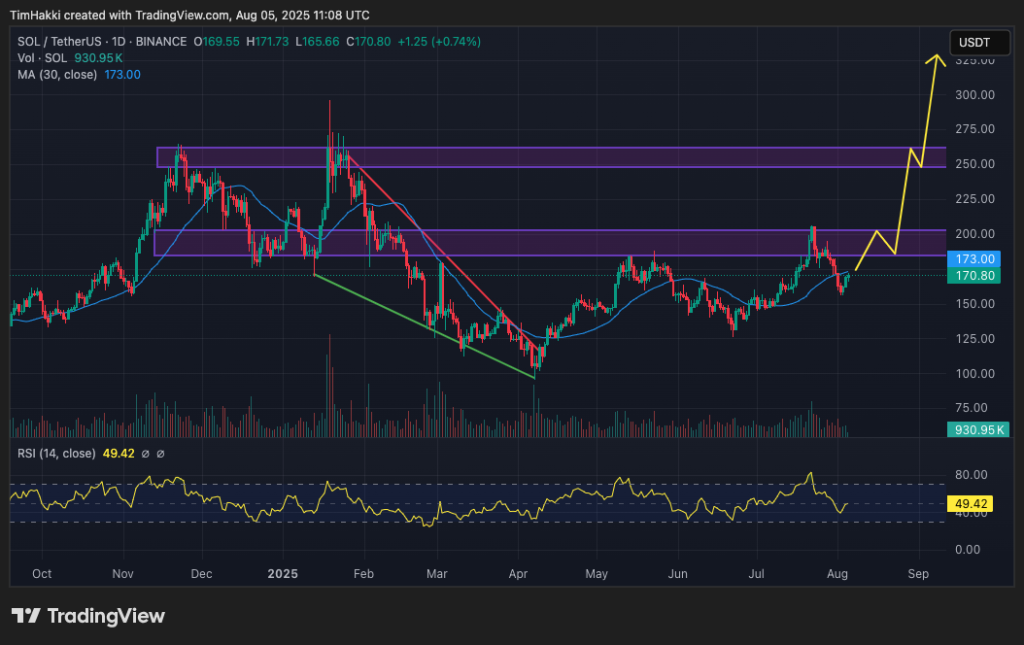Select 2025 on the time axis
Viewport: 1024px width, 645px height.
pyautogui.click(x=281, y=574)
